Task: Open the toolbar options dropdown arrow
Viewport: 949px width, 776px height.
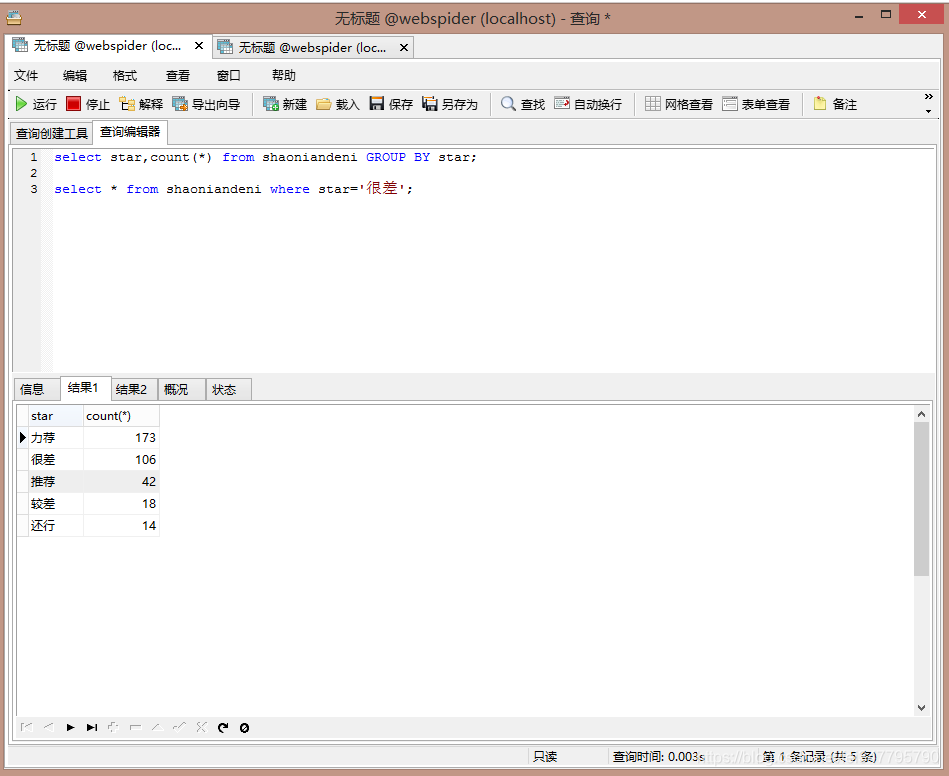Action: click(928, 111)
